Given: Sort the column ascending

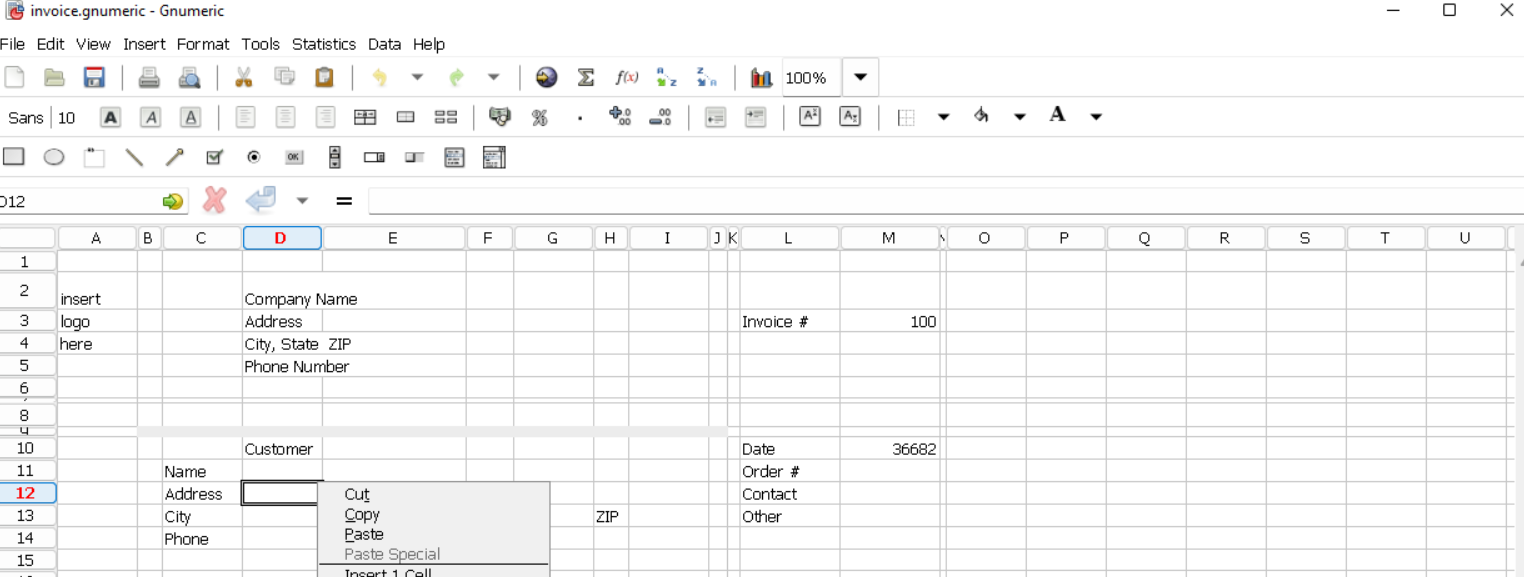Looking at the screenshot, I should pos(666,77).
